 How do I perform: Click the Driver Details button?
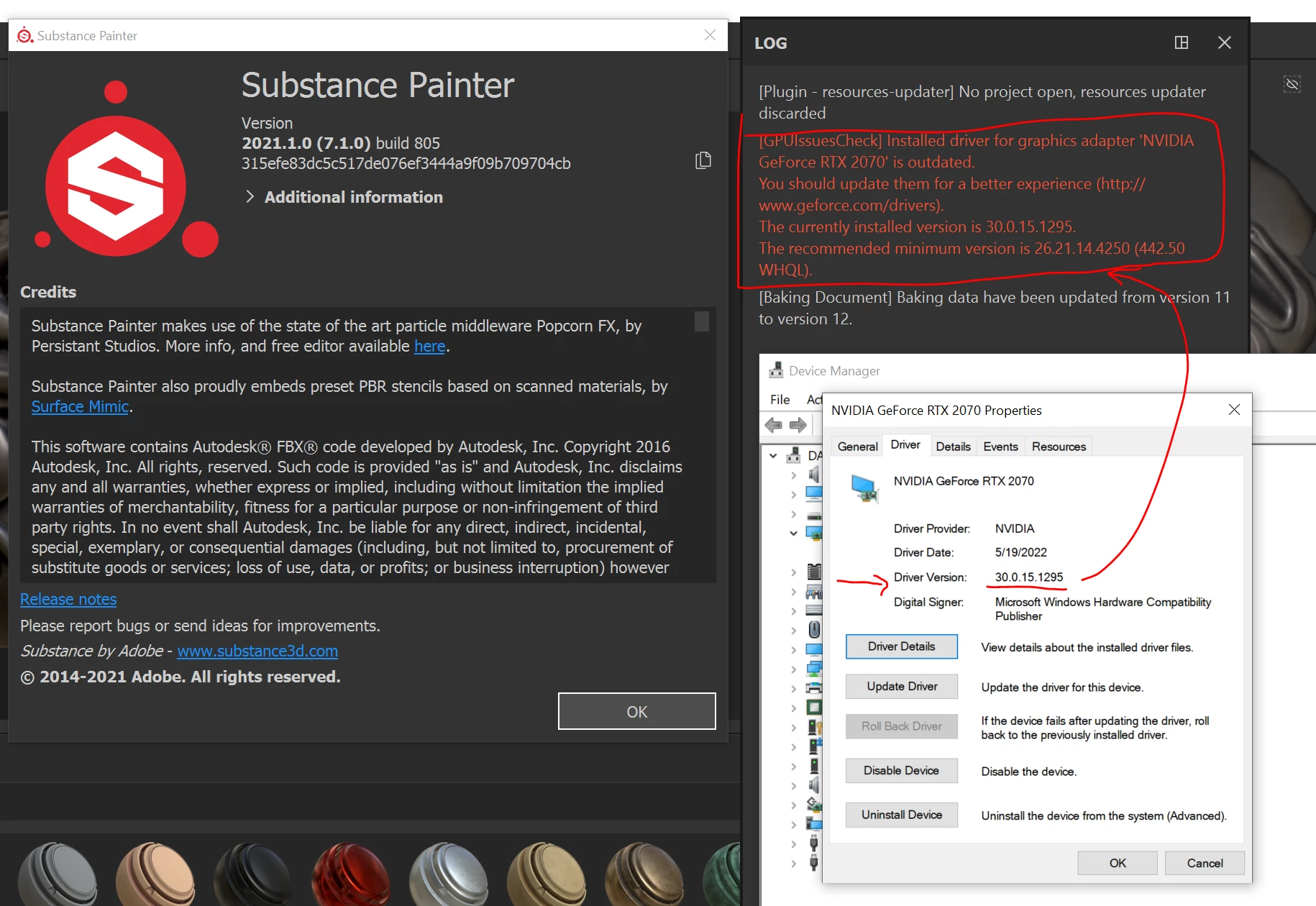point(902,646)
